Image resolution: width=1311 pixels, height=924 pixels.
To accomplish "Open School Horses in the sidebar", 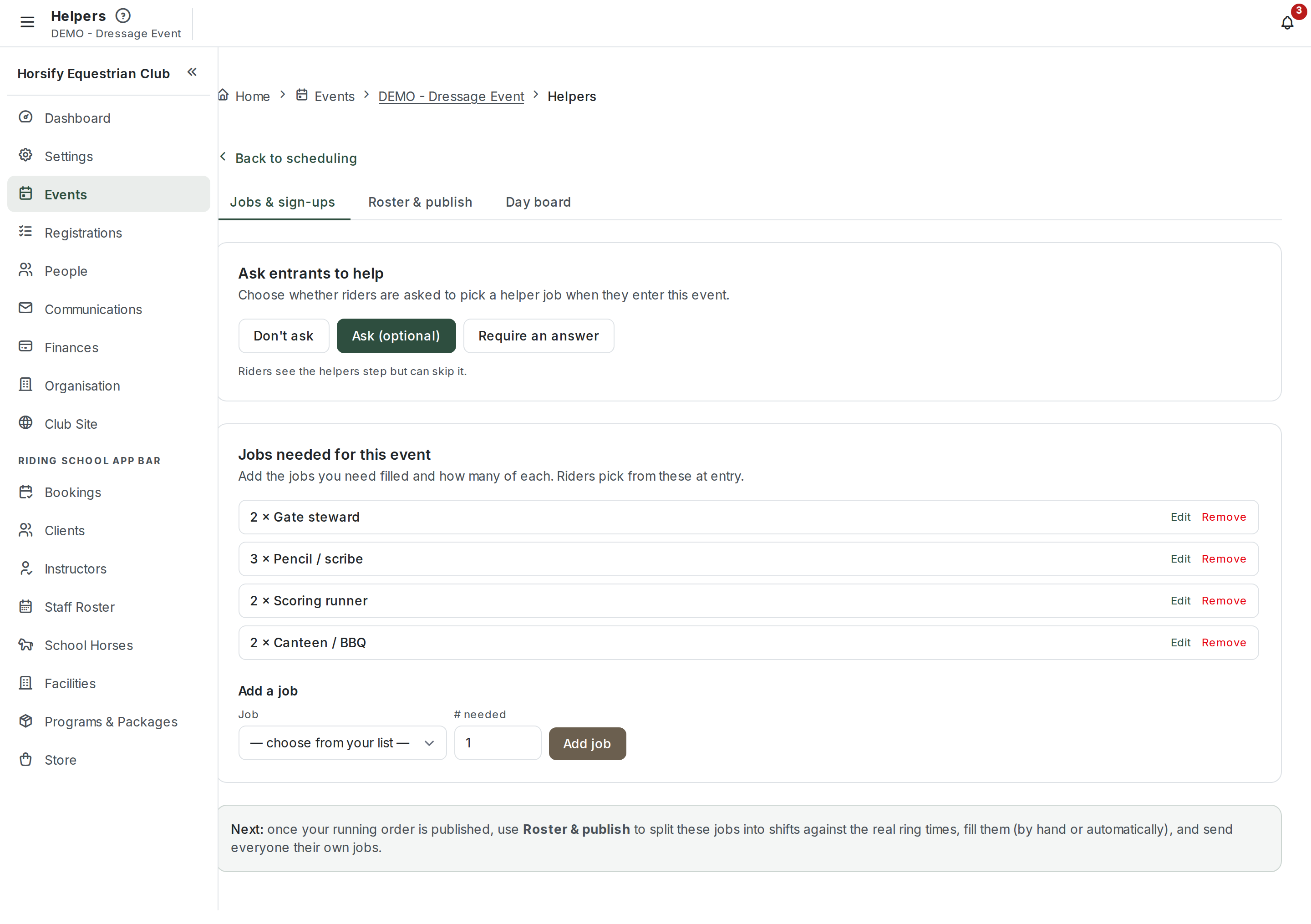I will (108, 646).
